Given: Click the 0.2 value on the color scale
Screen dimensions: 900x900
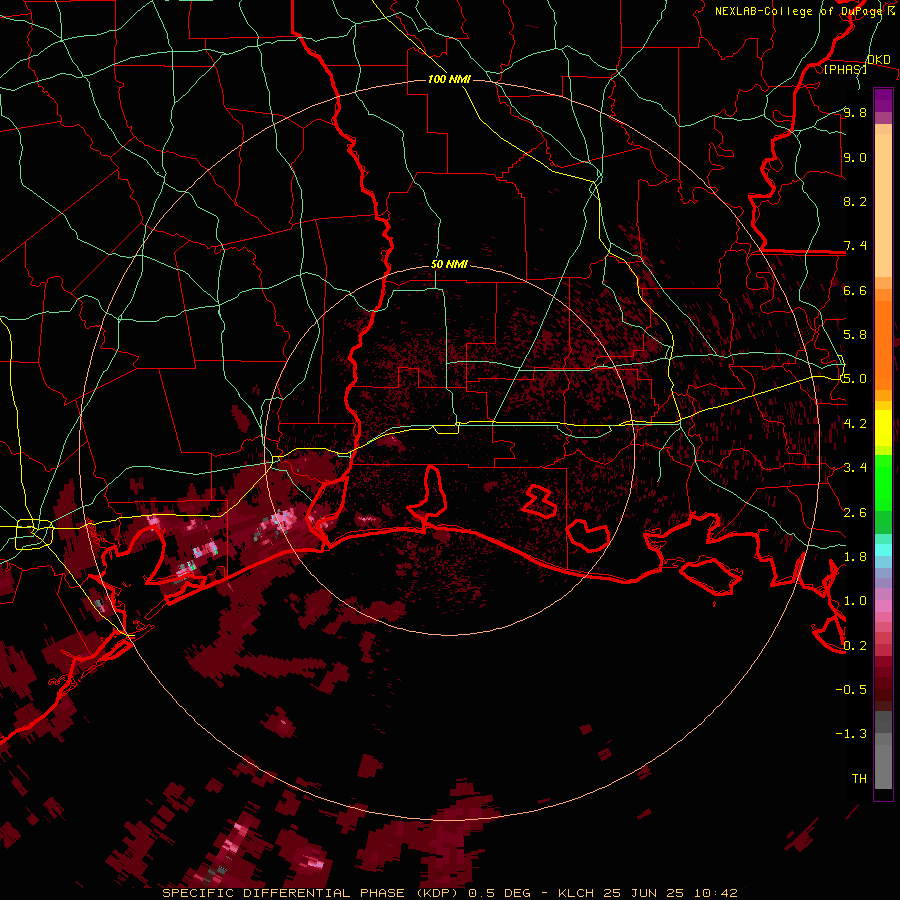Looking at the screenshot, I should tap(855, 646).
